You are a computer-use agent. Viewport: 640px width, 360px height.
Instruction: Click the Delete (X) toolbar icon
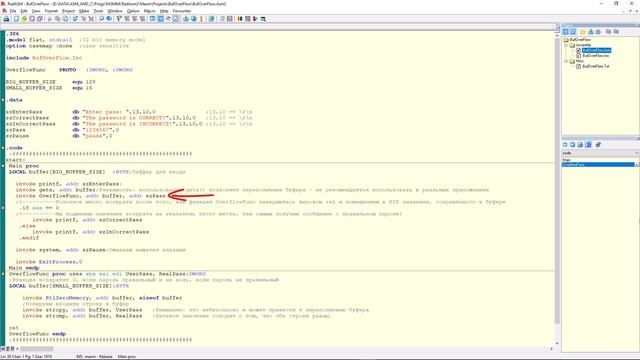[91, 19]
